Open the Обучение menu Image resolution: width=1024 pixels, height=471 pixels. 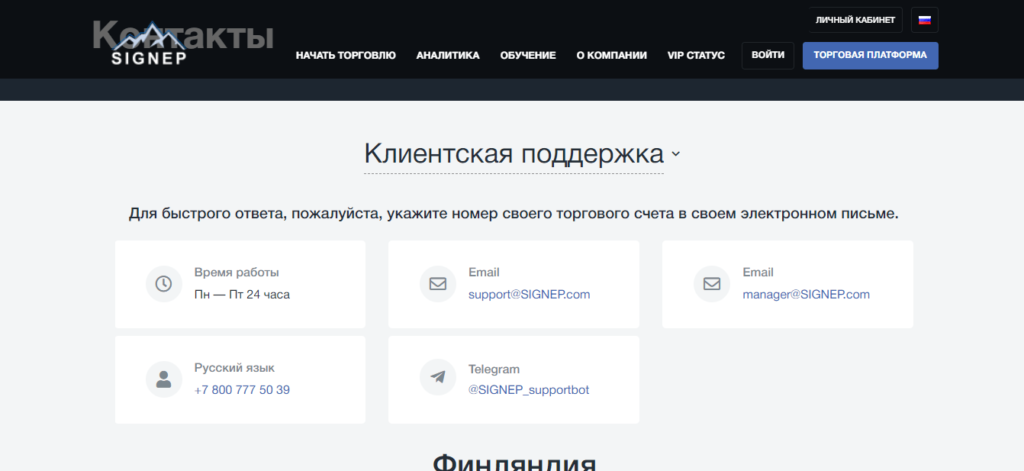(528, 56)
